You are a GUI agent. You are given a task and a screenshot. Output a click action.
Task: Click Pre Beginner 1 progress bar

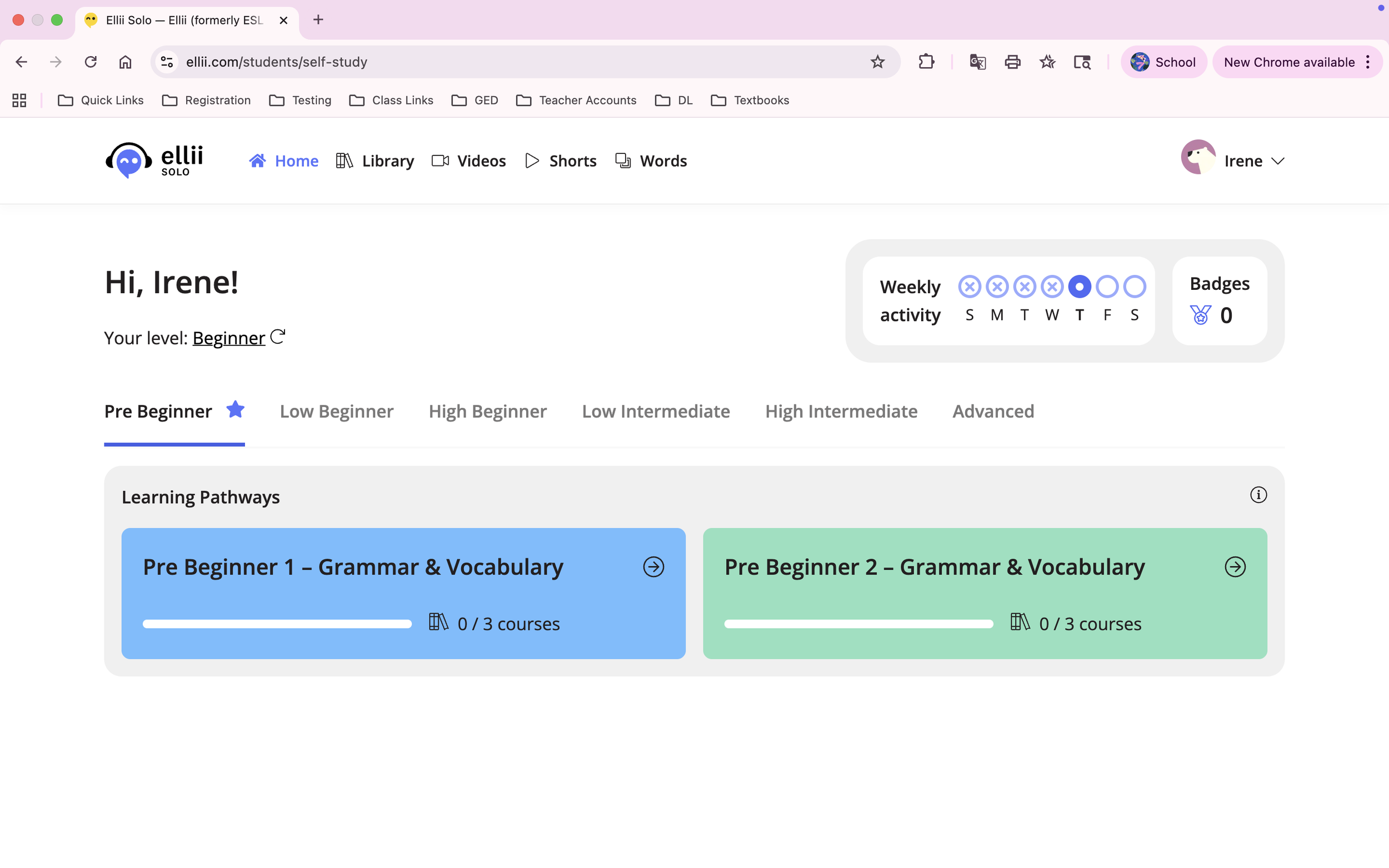click(x=277, y=624)
